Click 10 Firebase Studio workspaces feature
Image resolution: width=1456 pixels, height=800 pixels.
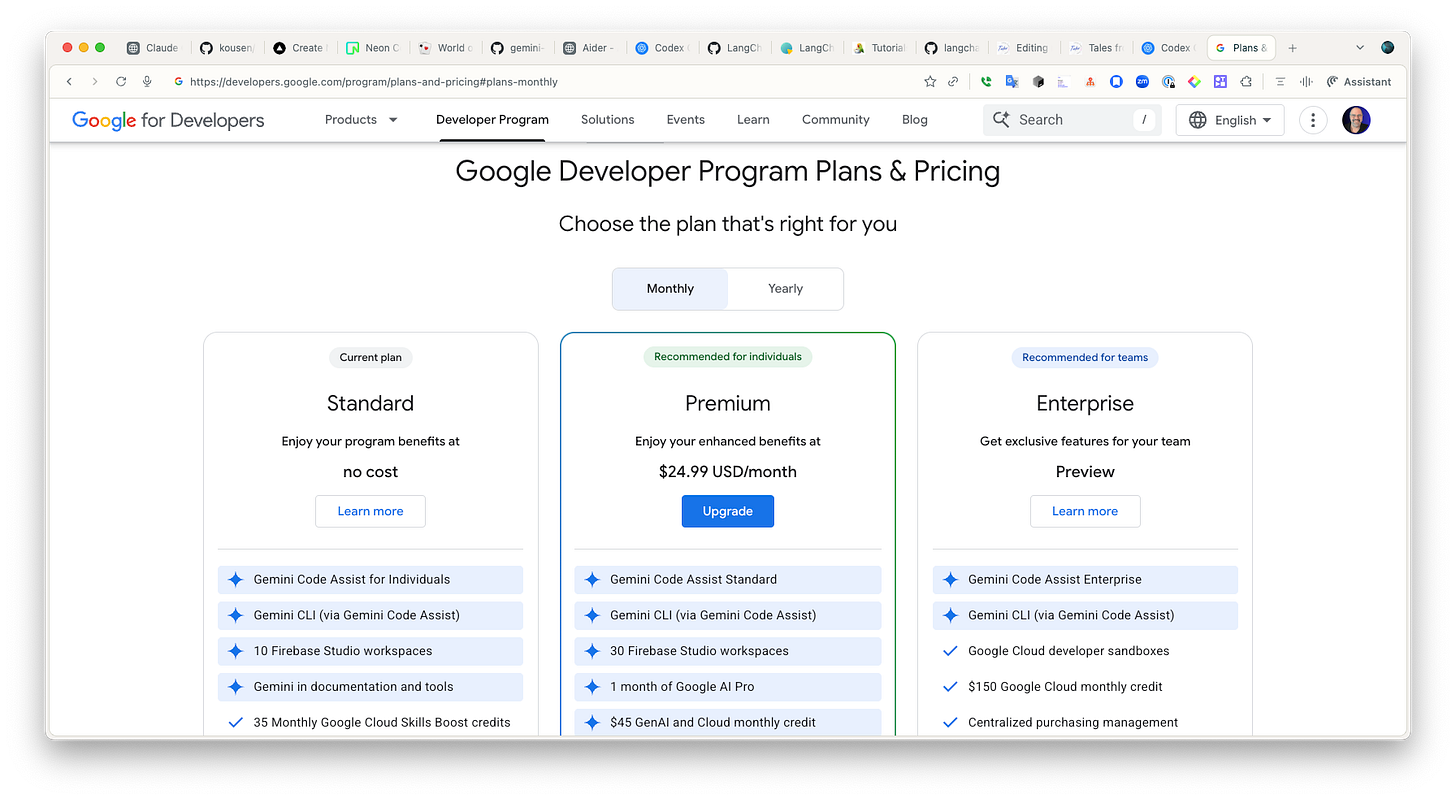pyautogui.click(x=370, y=651)
